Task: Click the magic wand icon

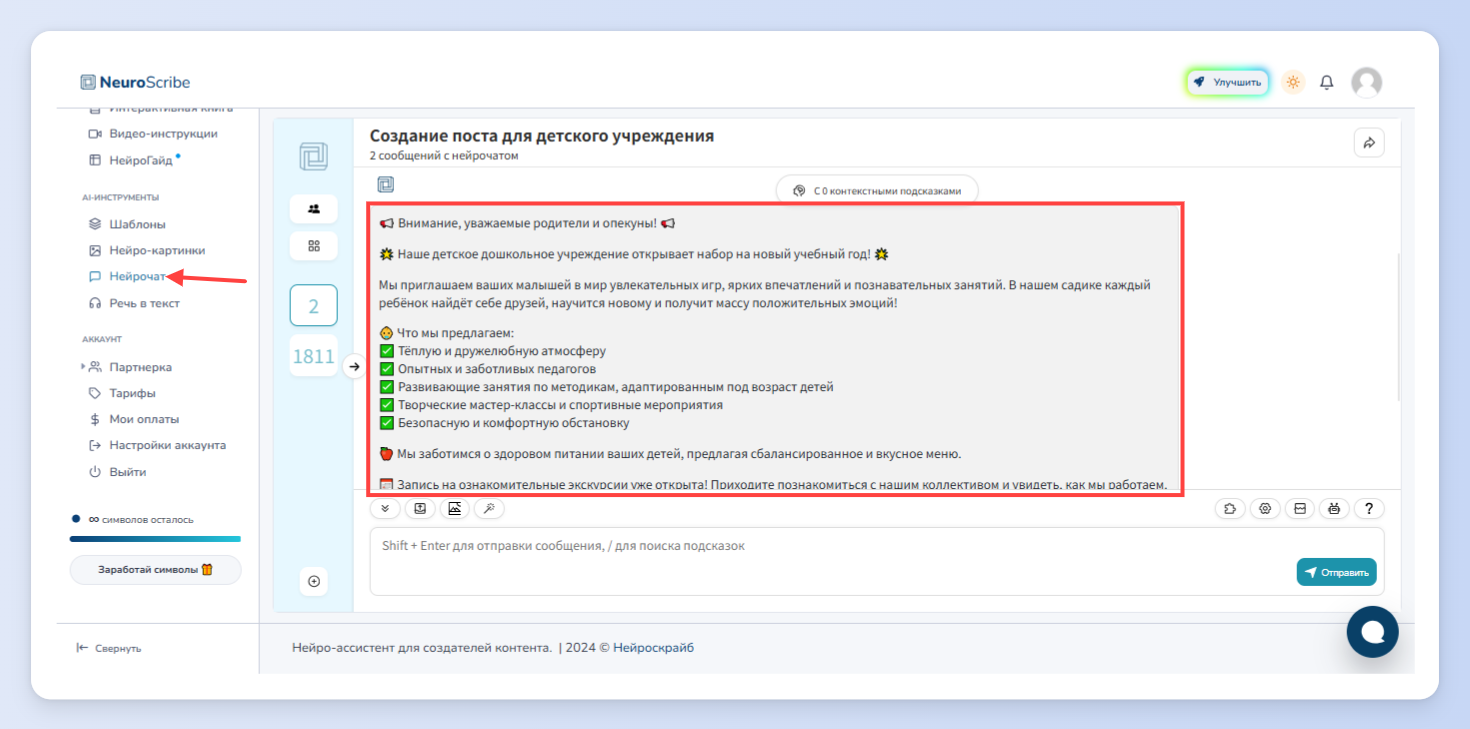Action: (489, 509)
